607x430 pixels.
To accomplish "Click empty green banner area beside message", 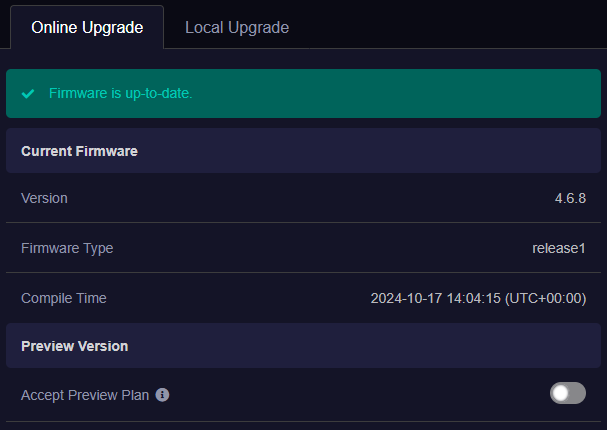I will point(395,93).
